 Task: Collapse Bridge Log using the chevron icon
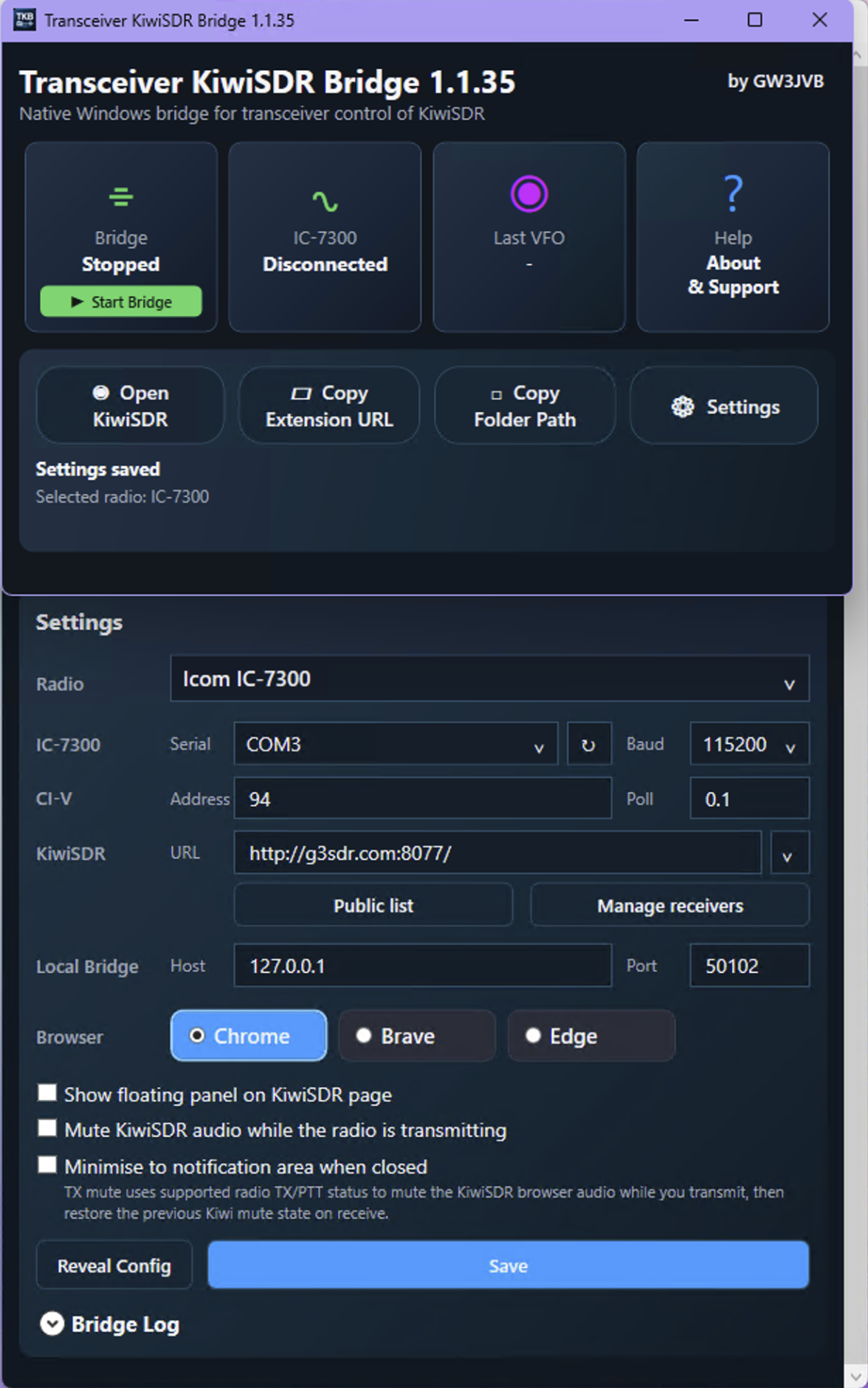pos(52,1324)
